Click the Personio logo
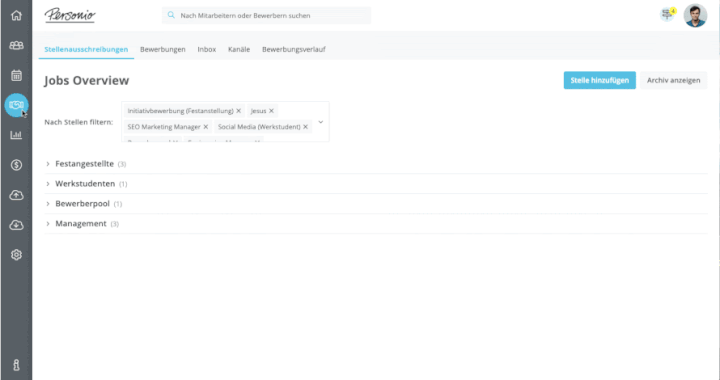720x380 pixels. coord(70,15)
